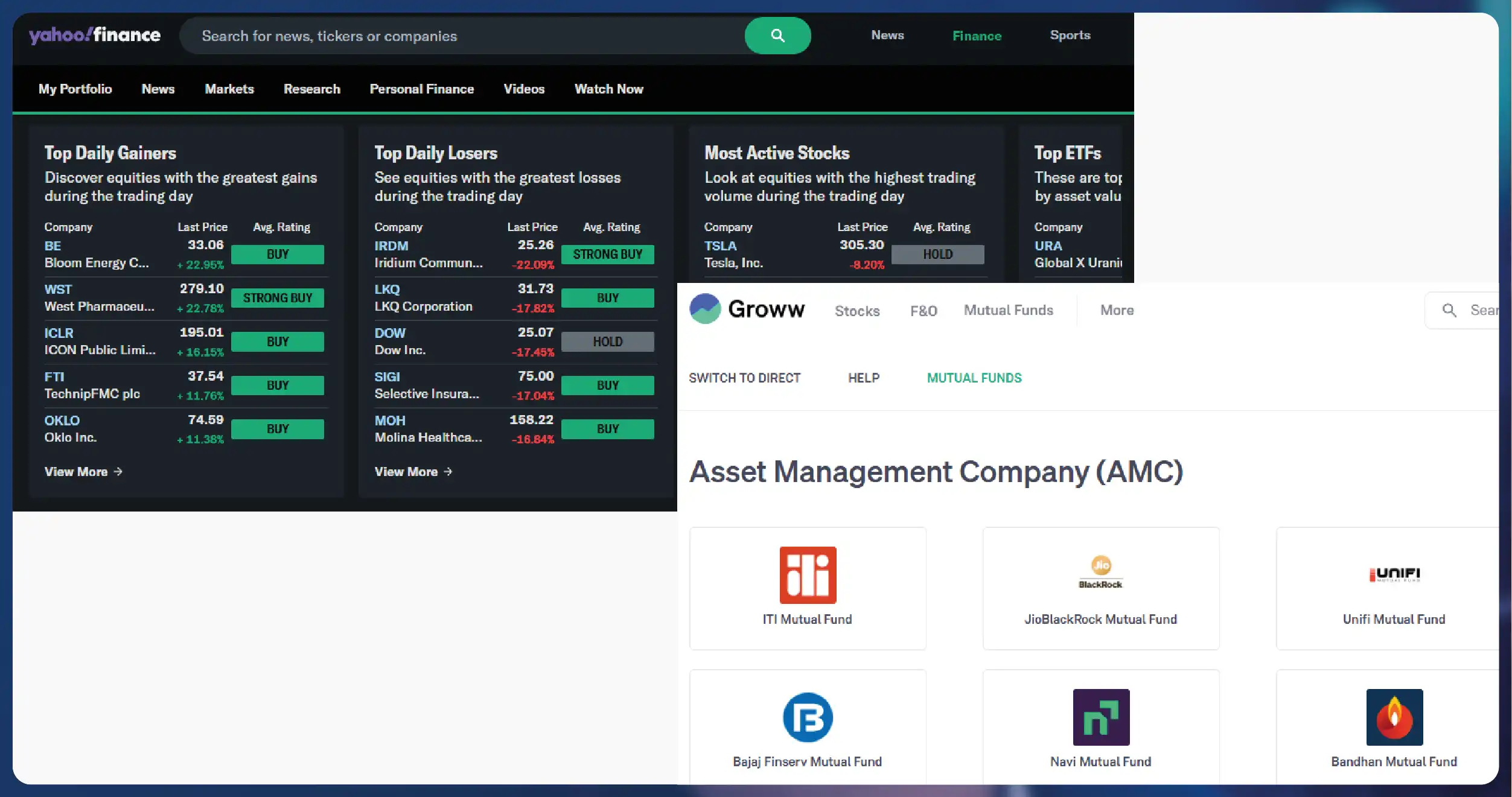The width and height of the screenshot is (1512, 797).
Task: Open JioBlackRock Mutual Fund logo tile
Action: pos(1100,572)
